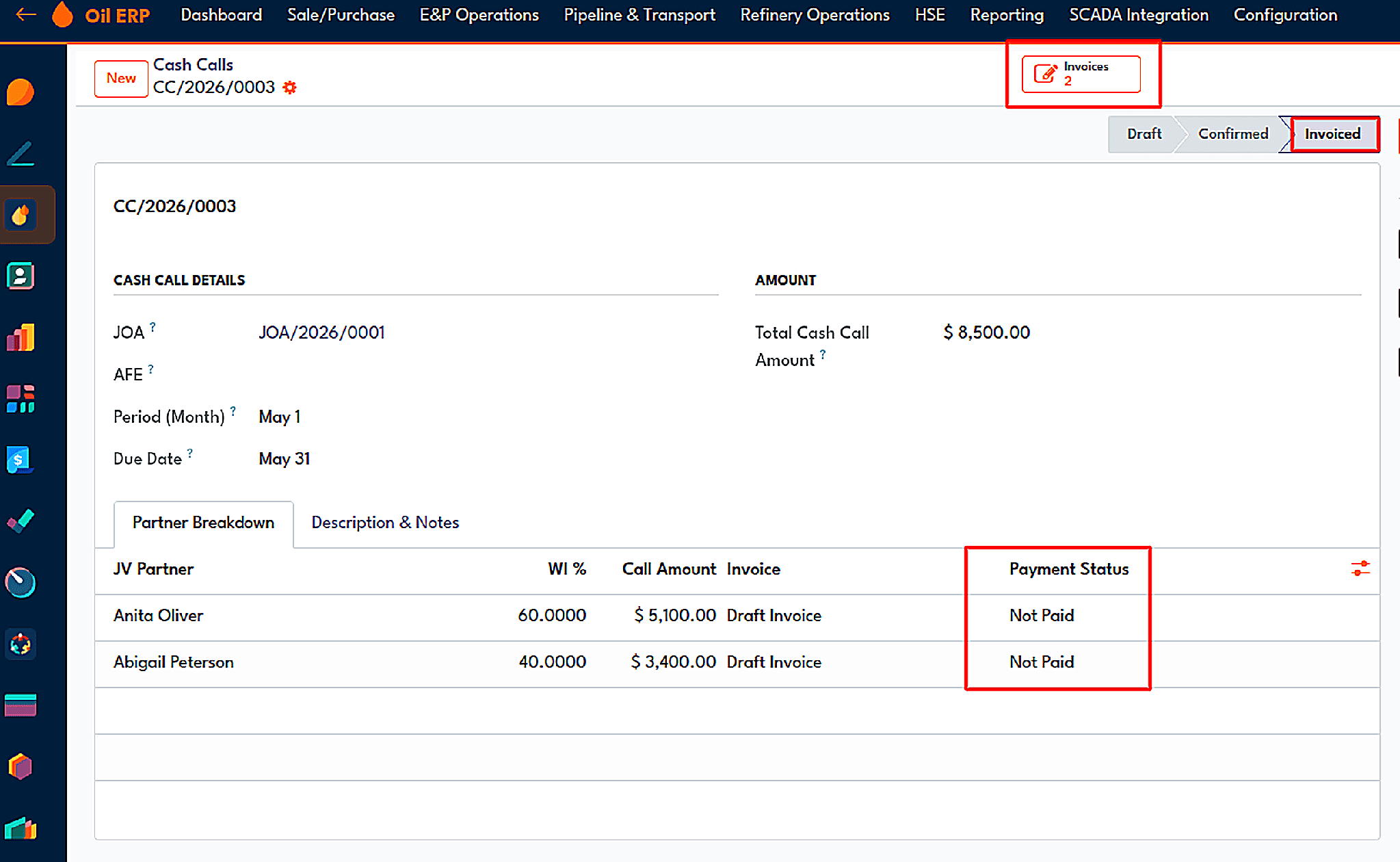Open the bar chart sidebar app icon
Screen dimensions: 1400x862
21,338
